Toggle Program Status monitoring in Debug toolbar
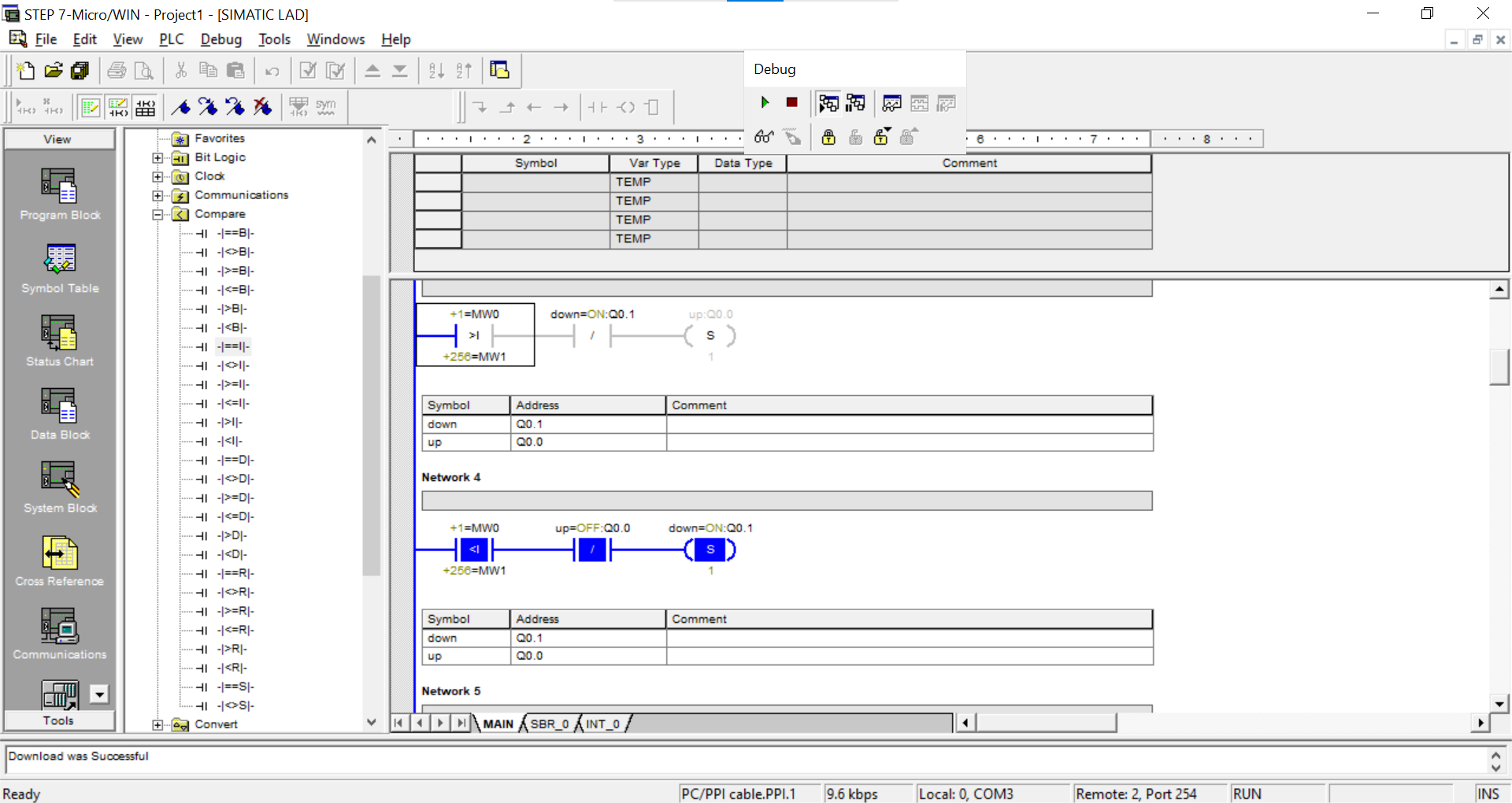Screen dimensions: 1512x803 828,103
